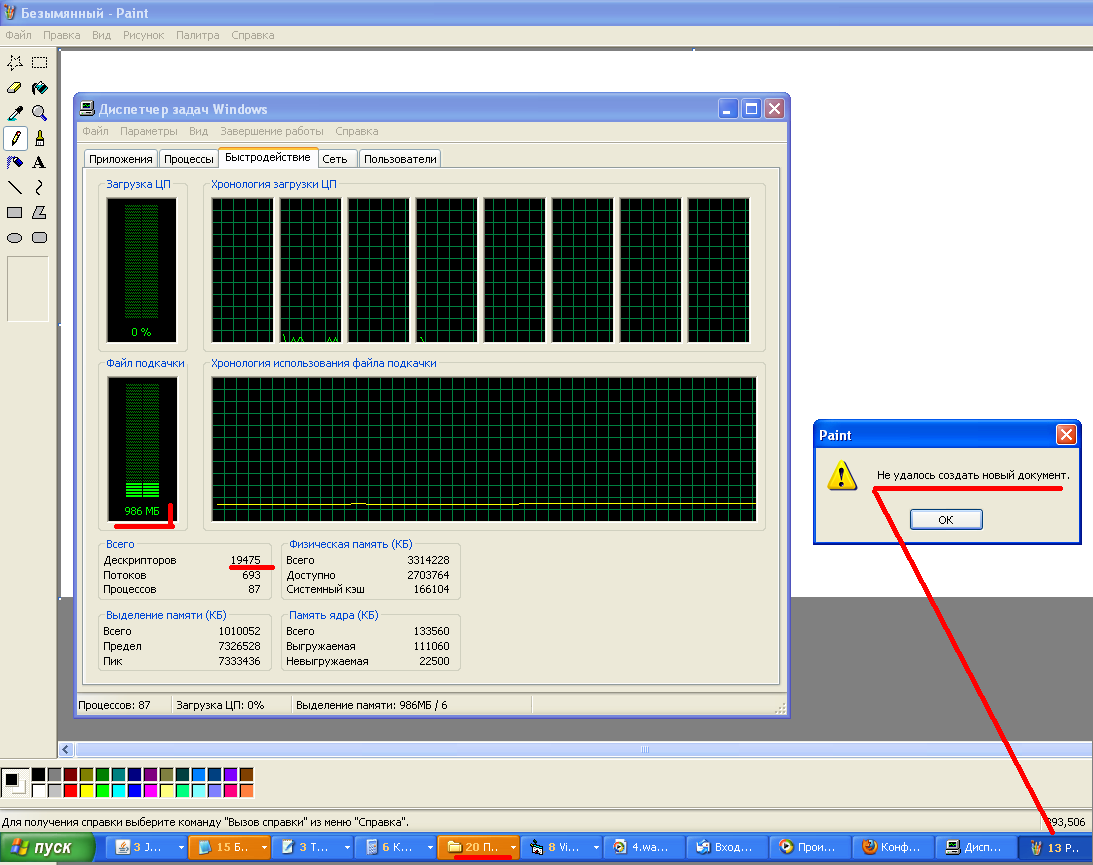Screen dimensions: 1093x865
Task: Pick the Fill With Color bucket tool
Action: (x=40, y=88)
